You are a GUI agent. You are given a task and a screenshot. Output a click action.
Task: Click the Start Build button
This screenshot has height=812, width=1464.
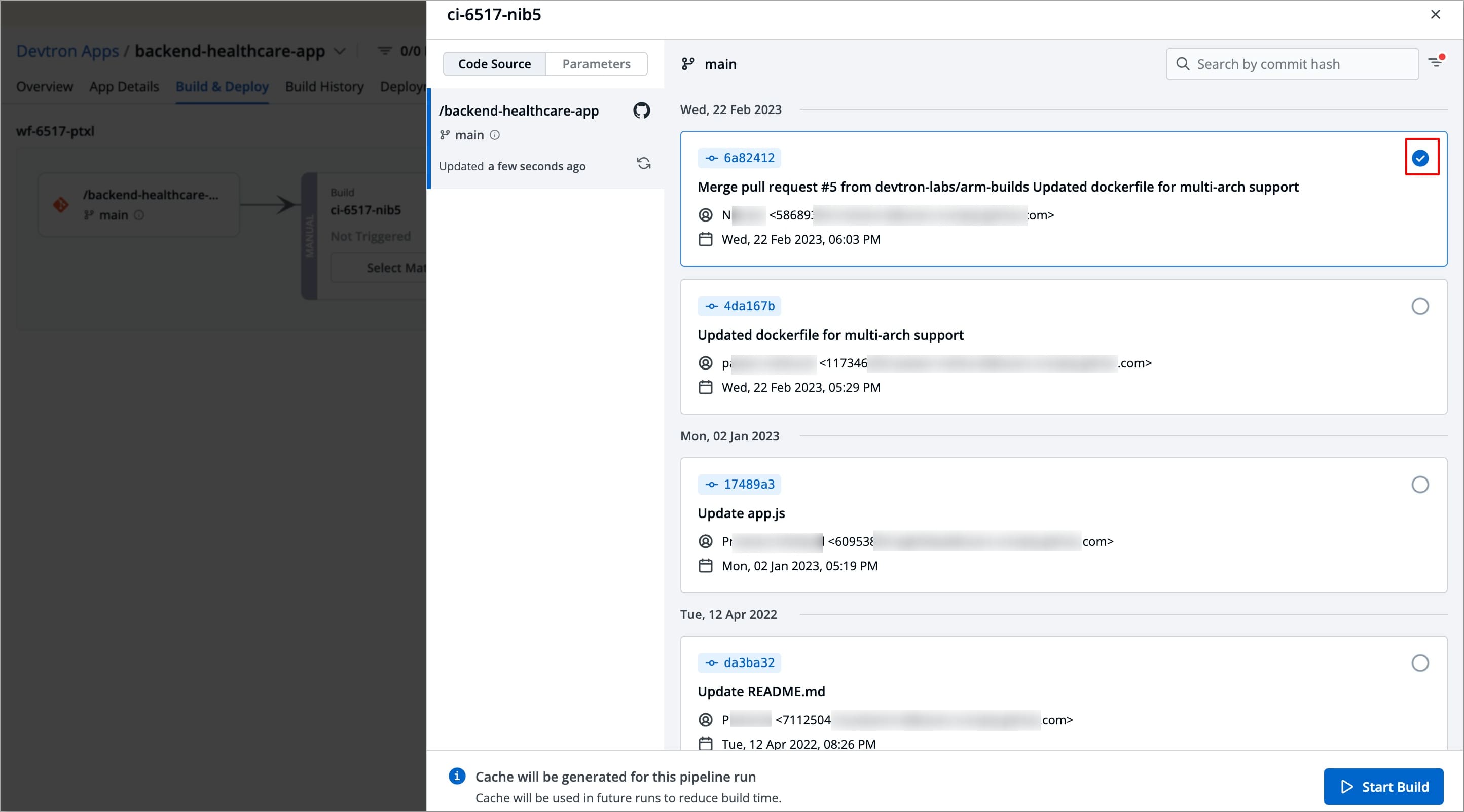tap(1383, 787)
